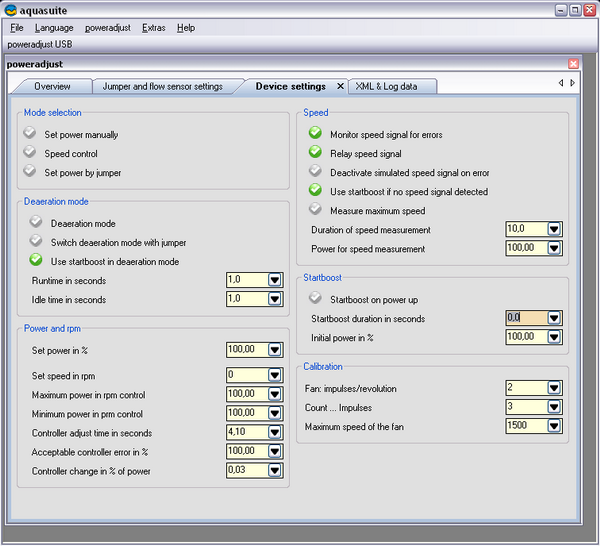Toggle Measure maximum speed option
The width and height of the screenshot is (600, 546).
(x=315, y=209)
